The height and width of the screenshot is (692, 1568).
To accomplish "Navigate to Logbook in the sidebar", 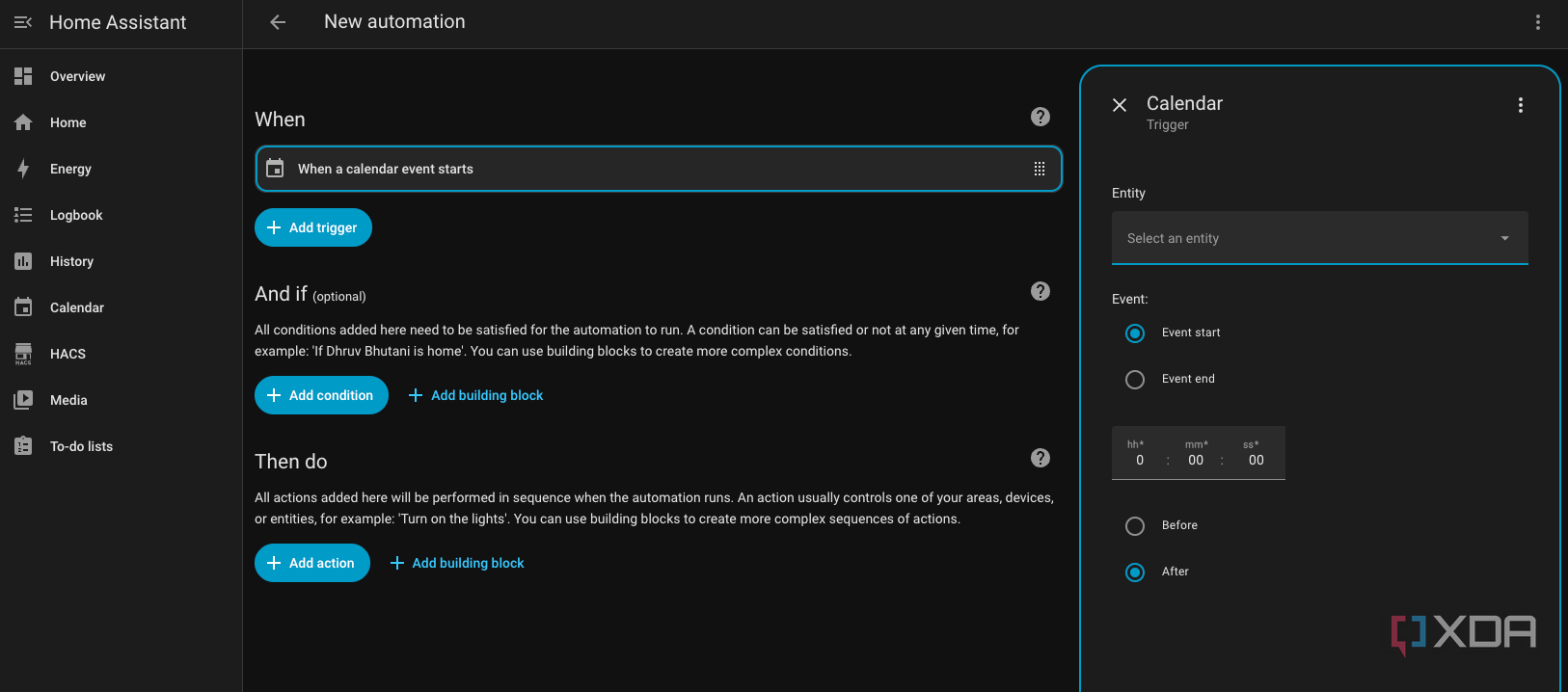I will pyautogui.click(x=76, y=215).
